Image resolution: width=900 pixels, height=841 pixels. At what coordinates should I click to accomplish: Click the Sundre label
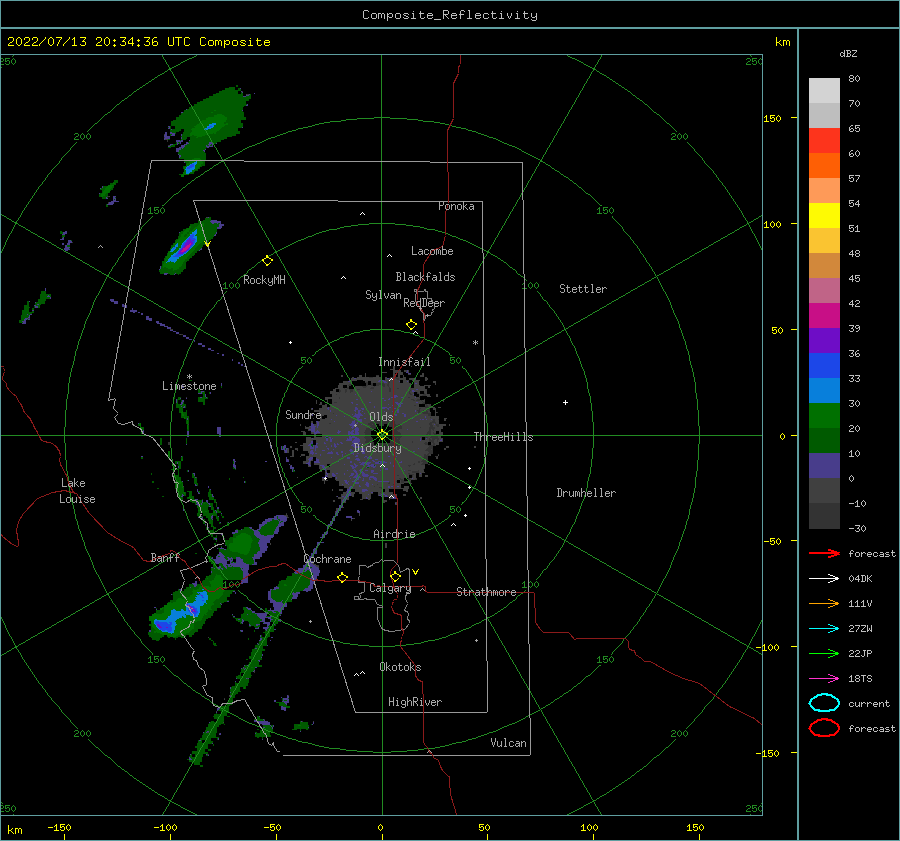pyautogui.click(x=303, y=415)
